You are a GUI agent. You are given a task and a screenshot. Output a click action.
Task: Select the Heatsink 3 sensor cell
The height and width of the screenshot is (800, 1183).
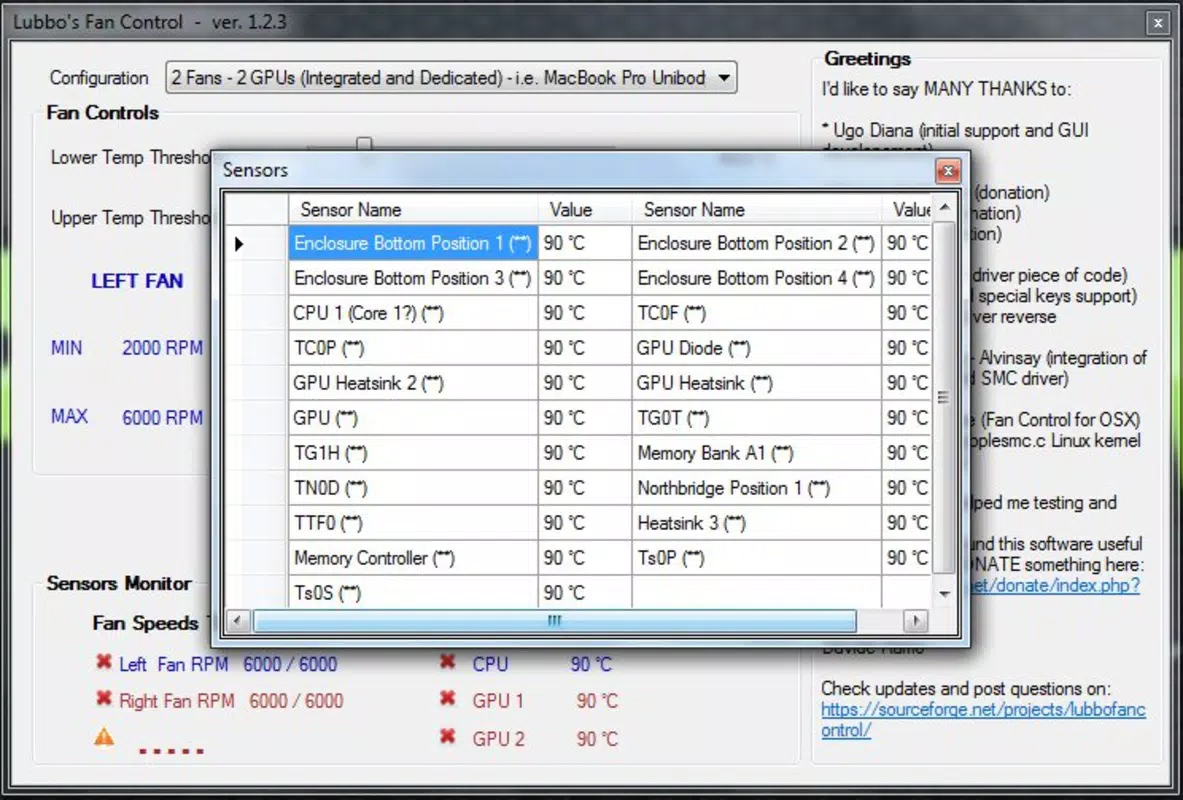click(756, 522)
